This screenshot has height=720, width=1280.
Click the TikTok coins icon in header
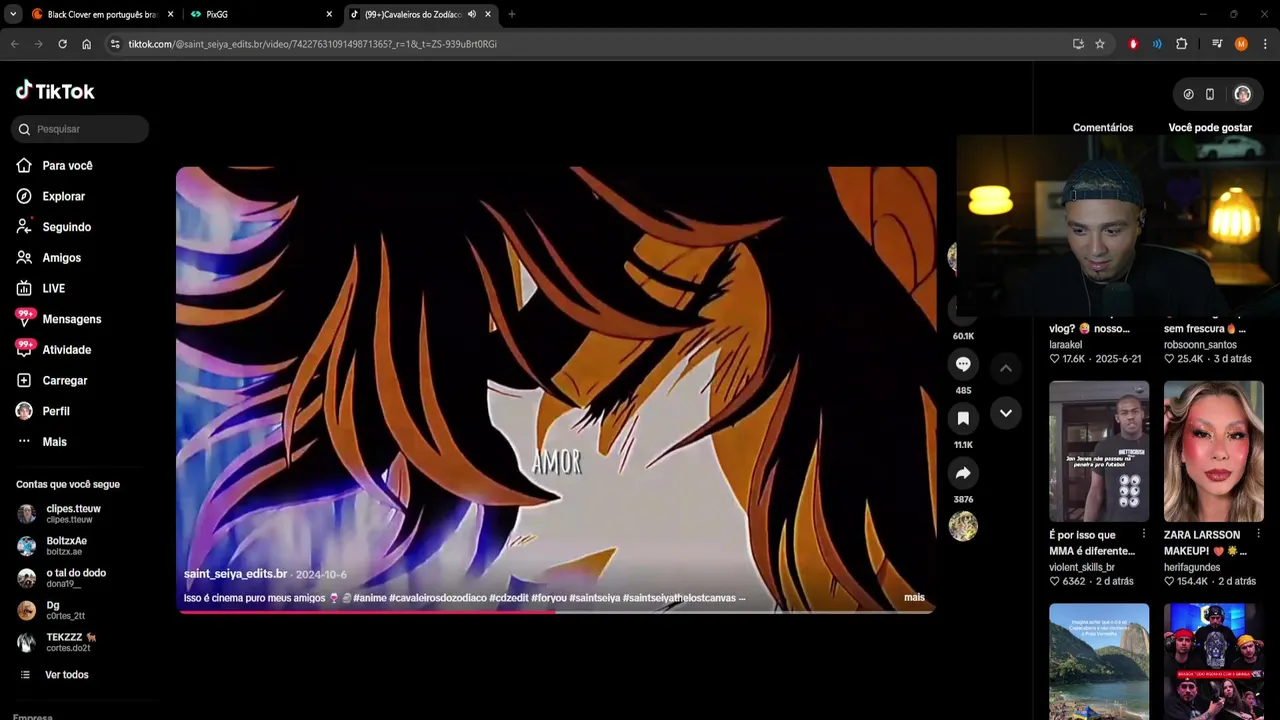pos(1188,94)
